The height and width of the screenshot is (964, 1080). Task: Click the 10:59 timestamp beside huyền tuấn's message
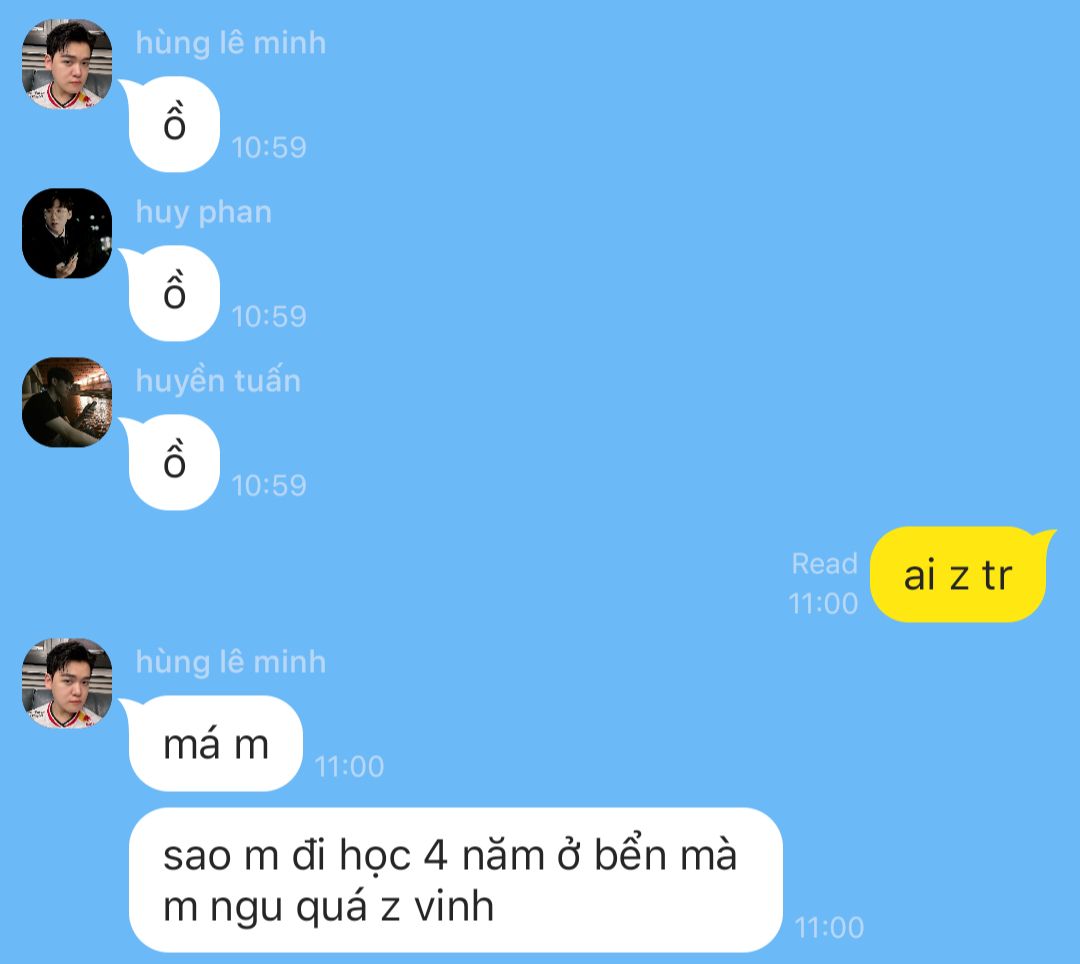pos(269,485)
